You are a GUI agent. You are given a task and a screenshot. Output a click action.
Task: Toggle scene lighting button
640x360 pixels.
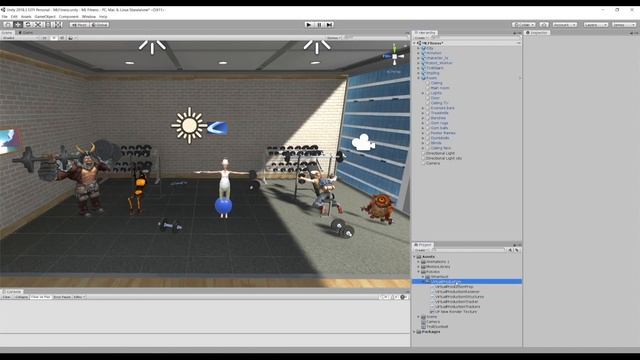53,38
